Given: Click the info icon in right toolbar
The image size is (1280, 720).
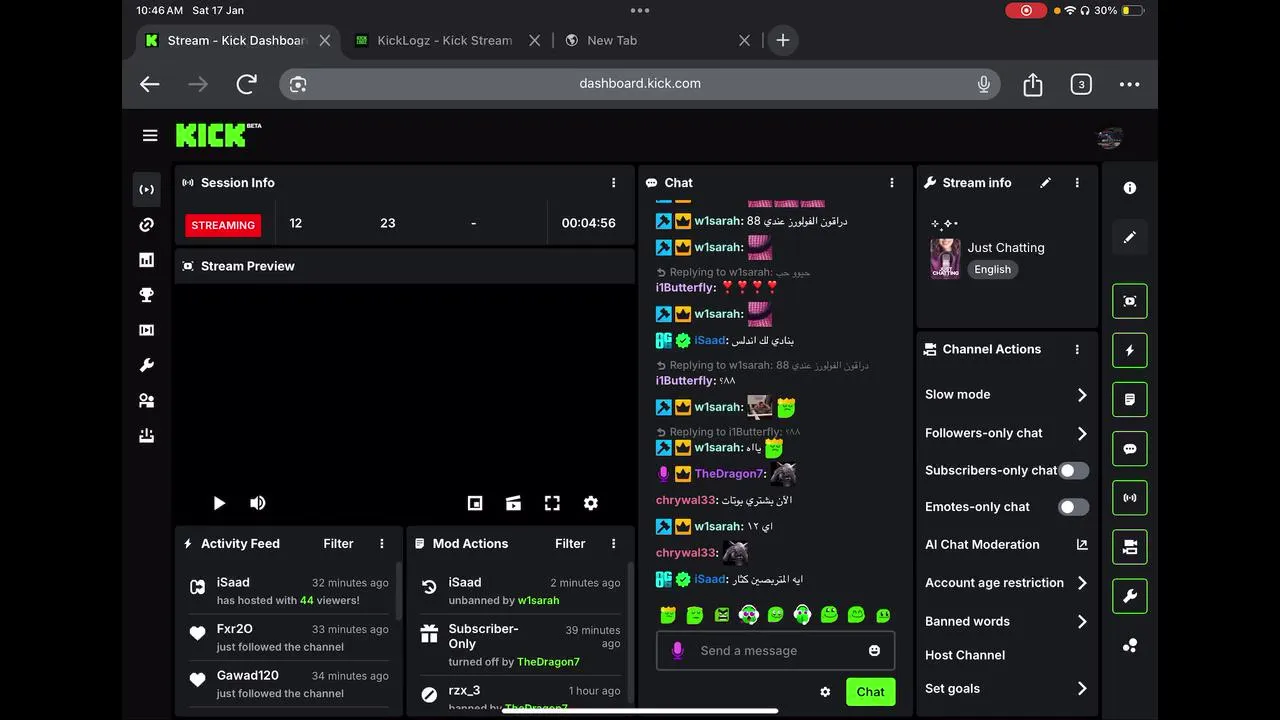Looking at the screenshot, I should point(1130,188).
